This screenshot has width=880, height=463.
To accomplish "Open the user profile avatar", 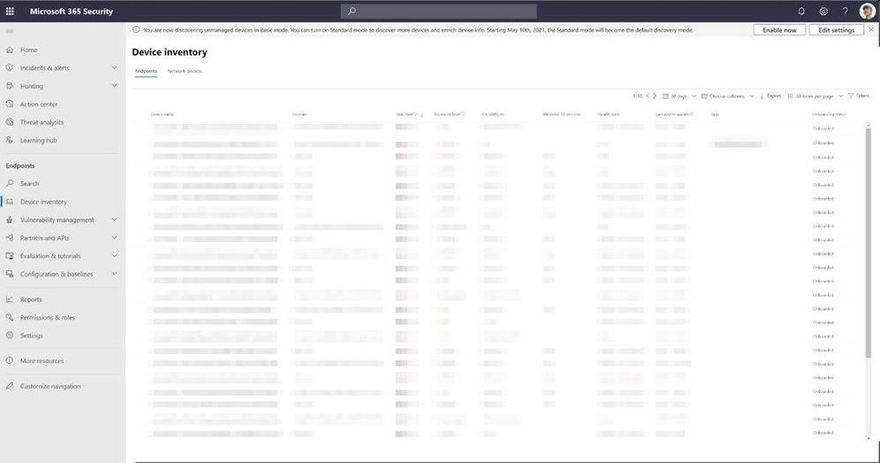I will [x=867, y=11].
